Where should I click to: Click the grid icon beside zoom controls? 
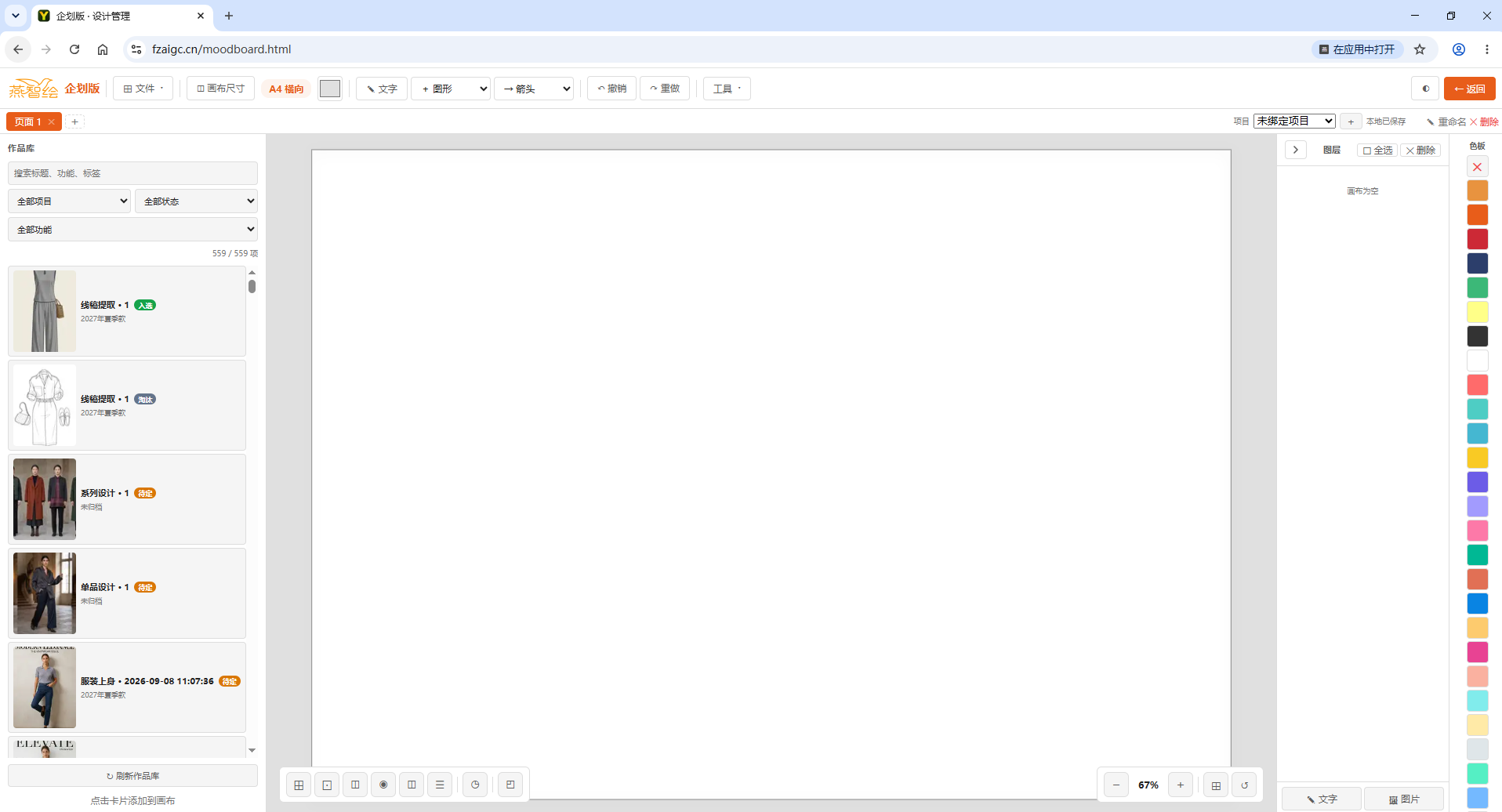(x=1216, y=785)
